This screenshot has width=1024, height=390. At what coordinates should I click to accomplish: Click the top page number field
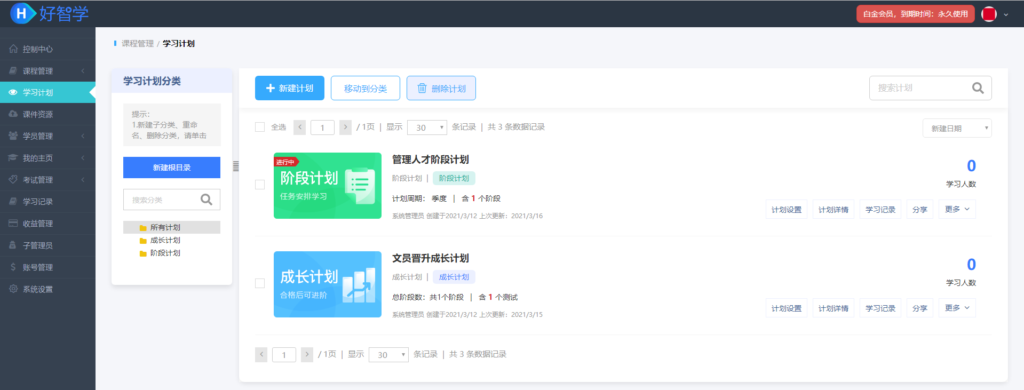tap(323, 127)
